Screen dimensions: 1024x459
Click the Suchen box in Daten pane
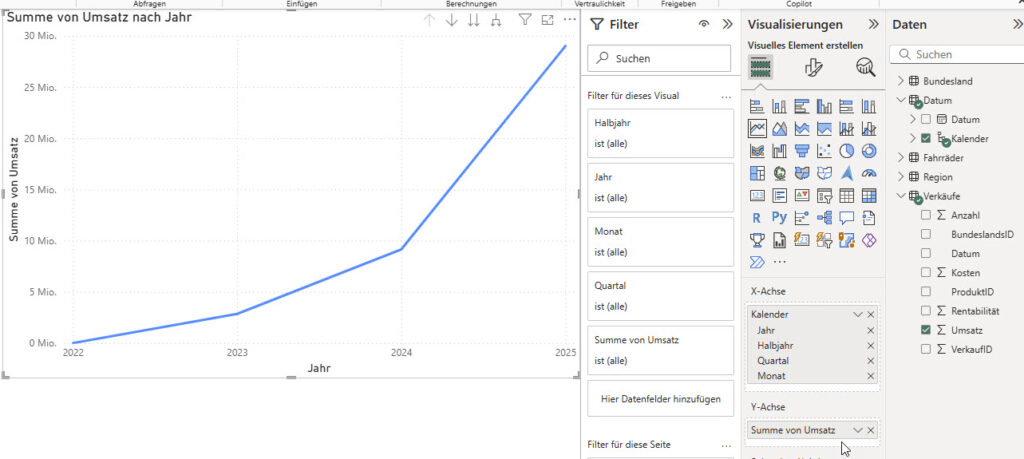[960, 54]
